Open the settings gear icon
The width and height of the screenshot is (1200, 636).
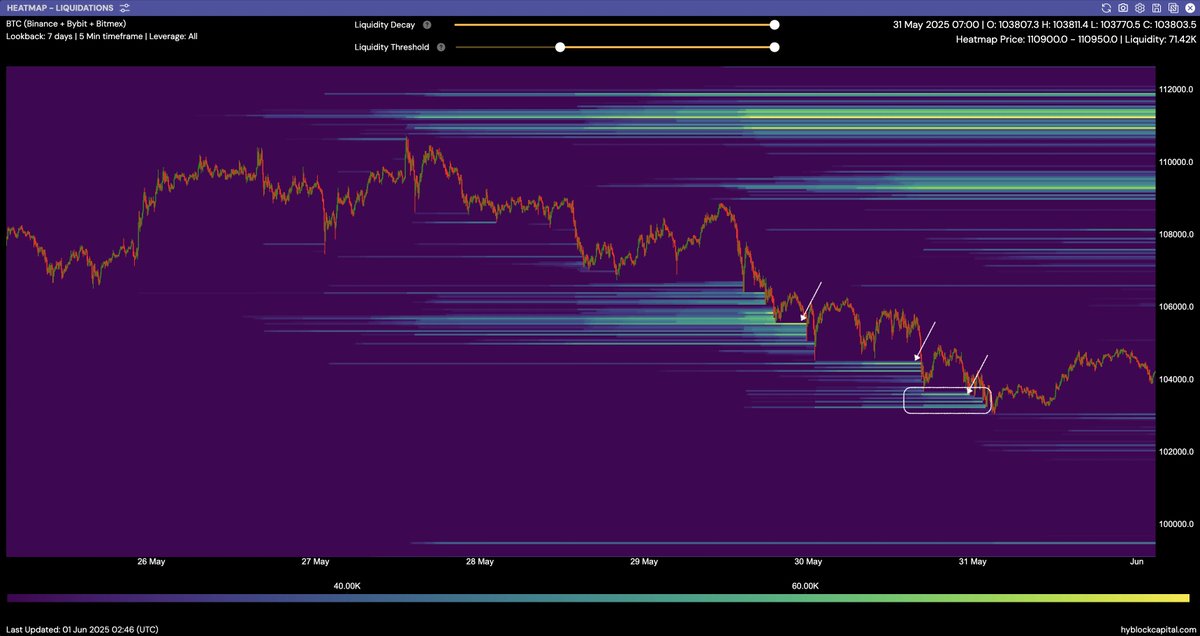pos(1139,8)
